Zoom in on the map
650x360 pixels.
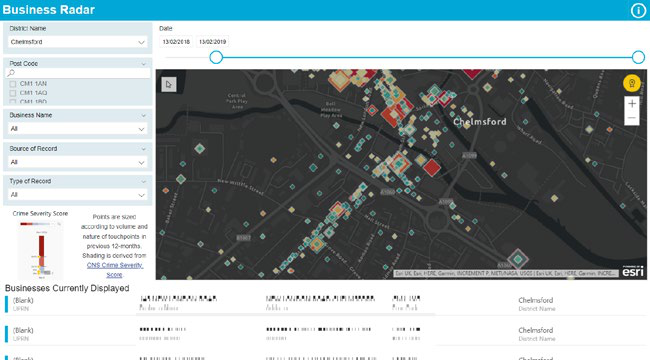[x=632, y=104]
